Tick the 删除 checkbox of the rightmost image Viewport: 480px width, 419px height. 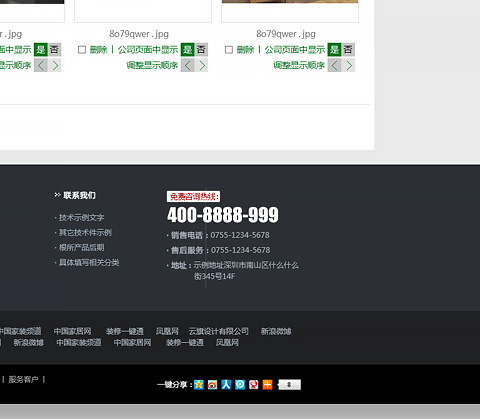(229, 50)
